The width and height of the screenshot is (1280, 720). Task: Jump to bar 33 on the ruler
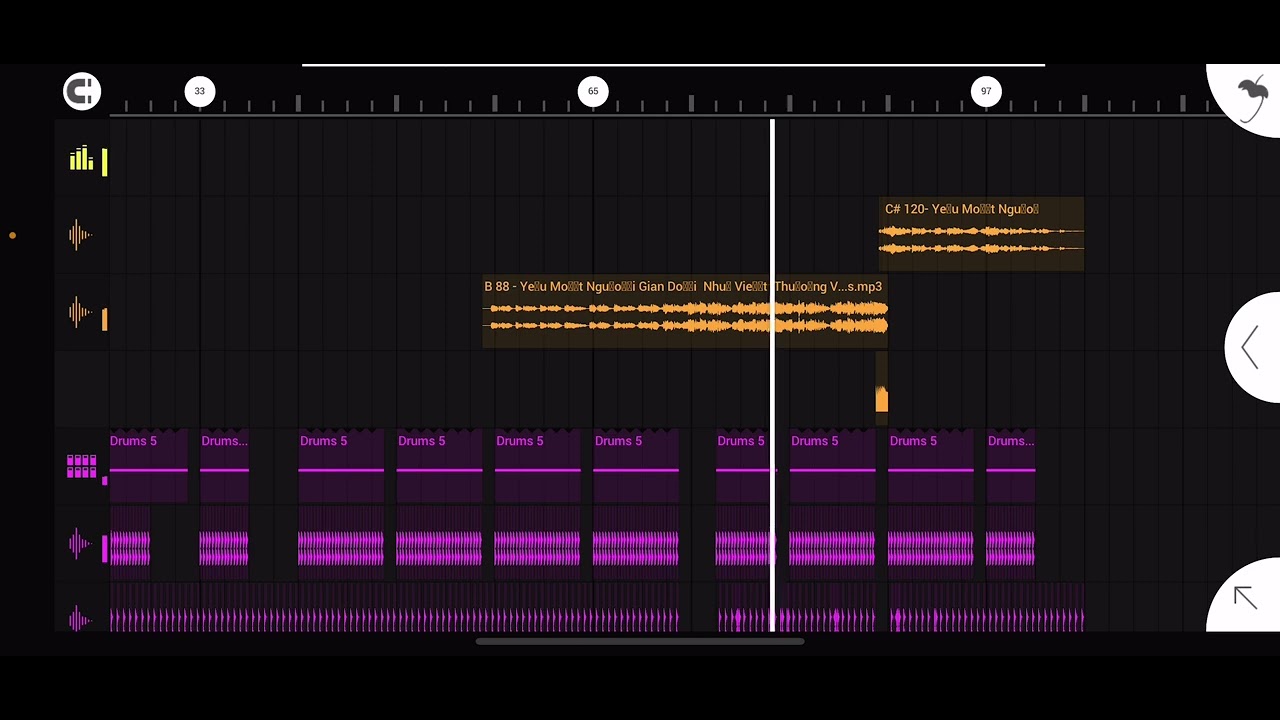pyautogui.click(x=200, y=91)
